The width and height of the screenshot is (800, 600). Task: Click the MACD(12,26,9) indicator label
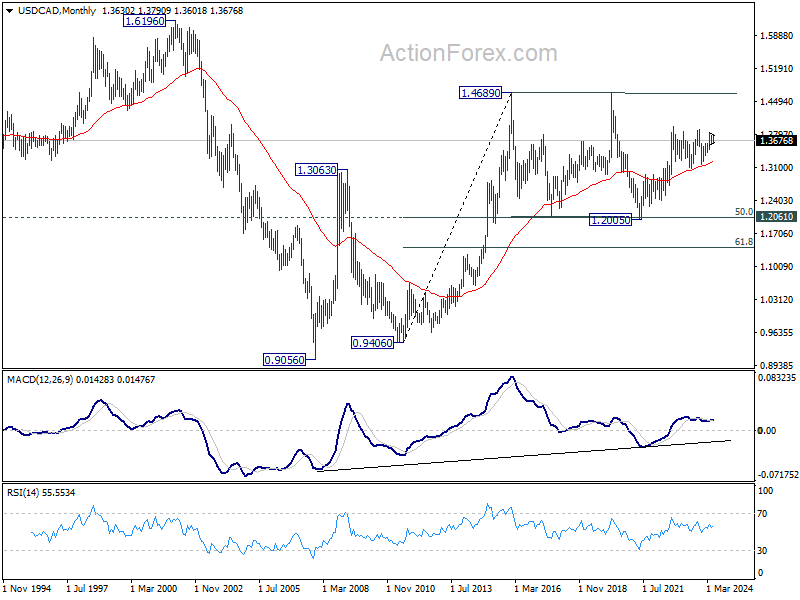pos(40,380)
